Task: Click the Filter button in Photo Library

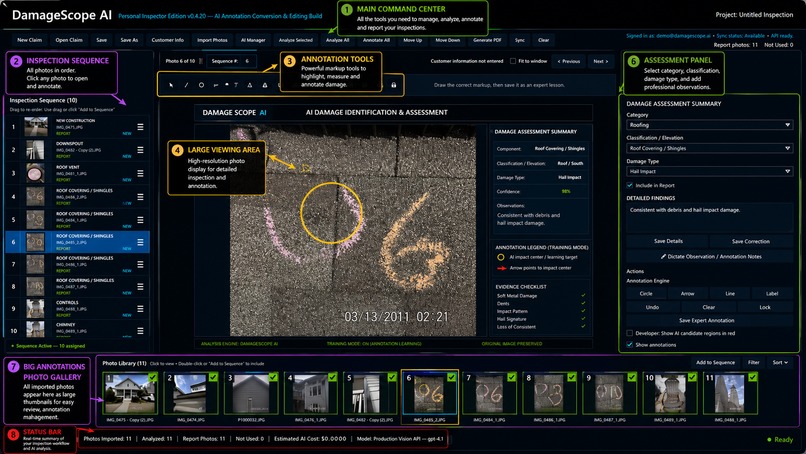Action: 754,362
